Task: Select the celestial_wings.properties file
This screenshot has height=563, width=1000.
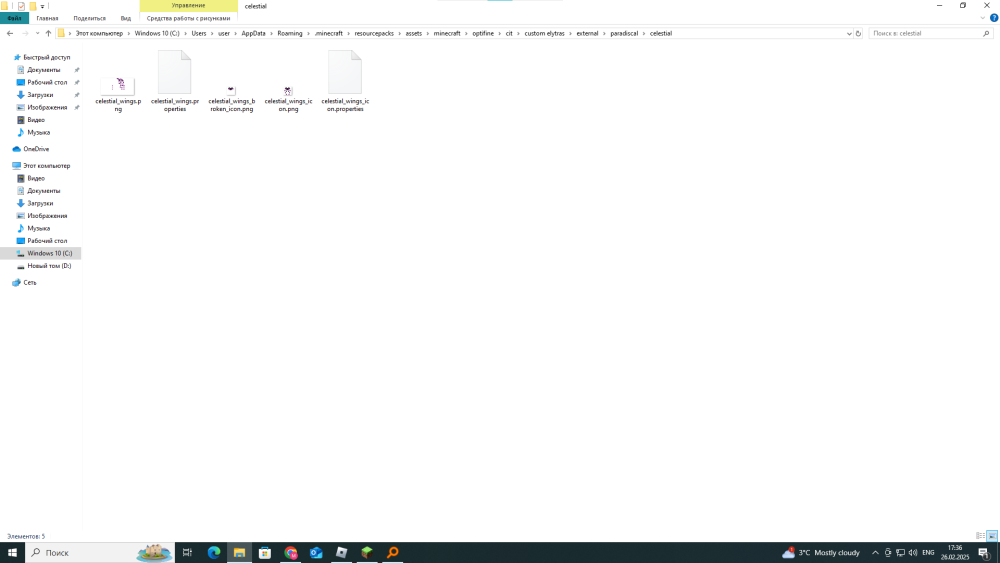Action: (x=175, y=81)
